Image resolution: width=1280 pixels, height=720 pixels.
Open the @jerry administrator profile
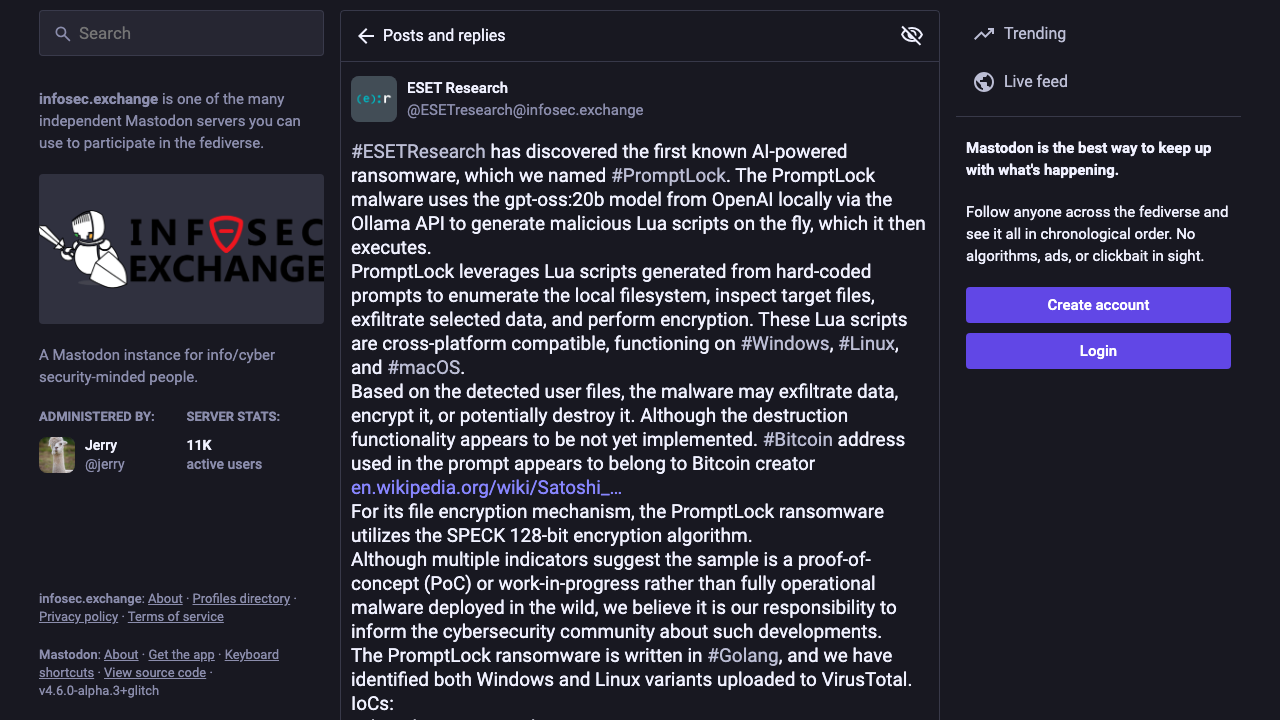(x=105, y=464)
